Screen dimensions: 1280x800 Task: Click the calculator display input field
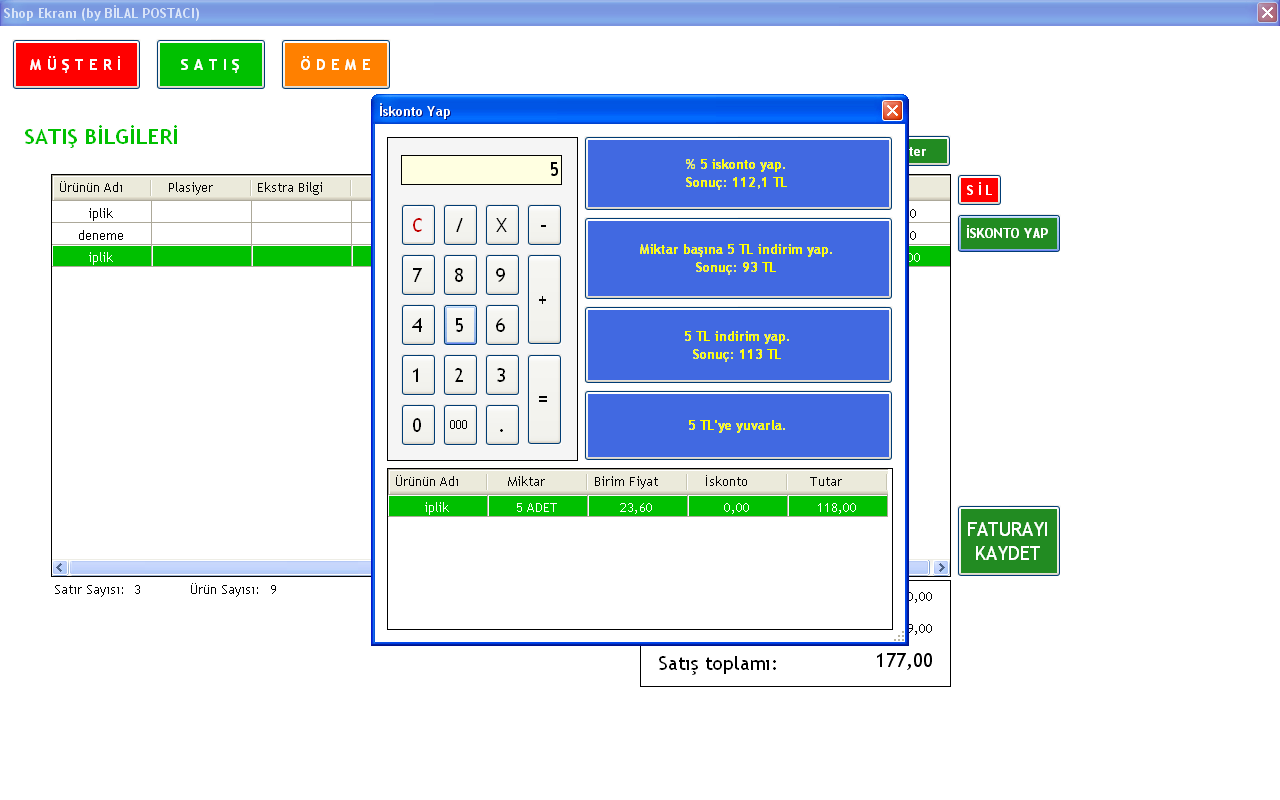coord(481,170)
